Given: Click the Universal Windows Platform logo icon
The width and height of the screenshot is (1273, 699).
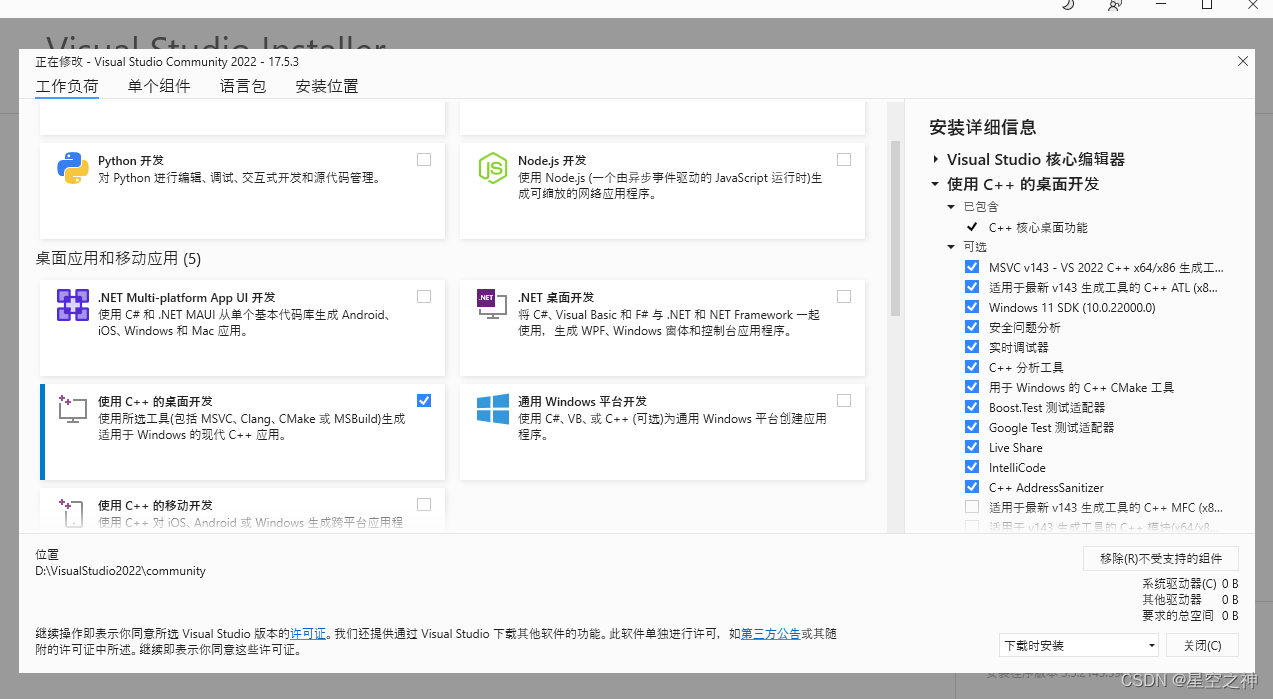Looking at the screenshot, I should (493, 409).
